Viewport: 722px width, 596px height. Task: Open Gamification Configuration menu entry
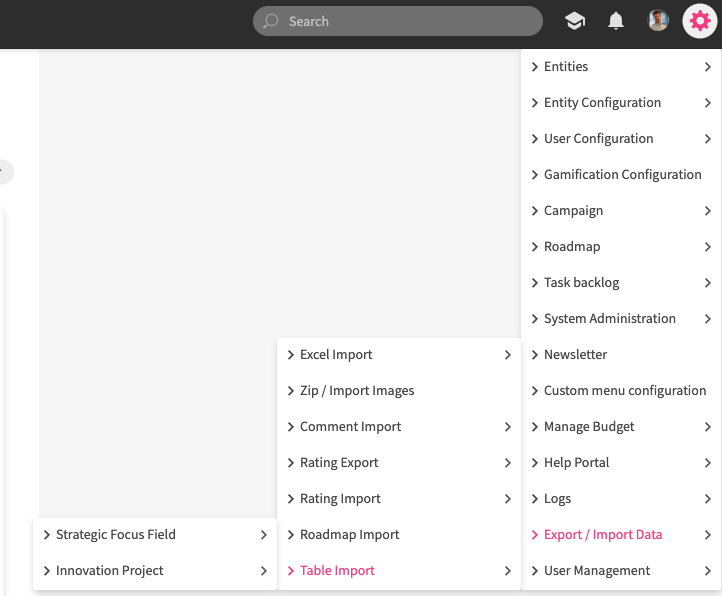coord(622,175)
